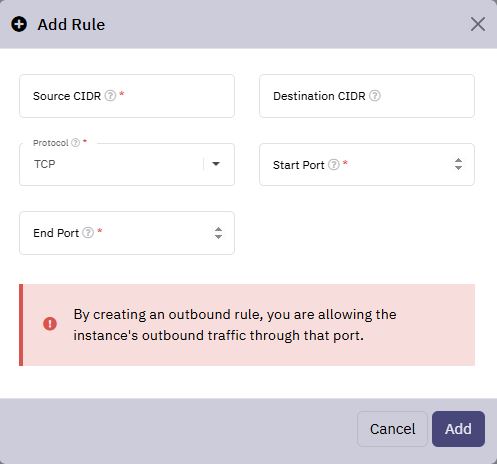Click the red warning exclamation icon

(50, 323)
